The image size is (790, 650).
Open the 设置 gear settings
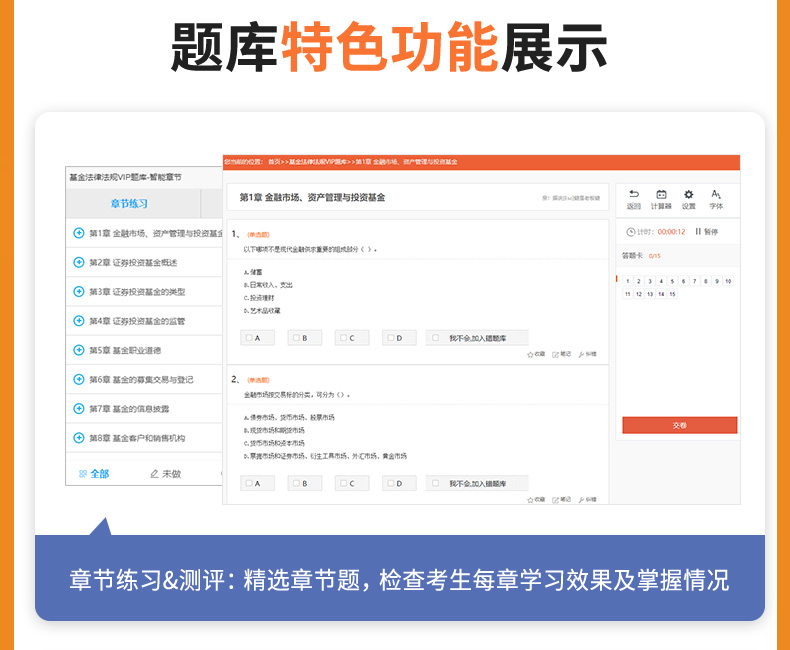point(688,194)
